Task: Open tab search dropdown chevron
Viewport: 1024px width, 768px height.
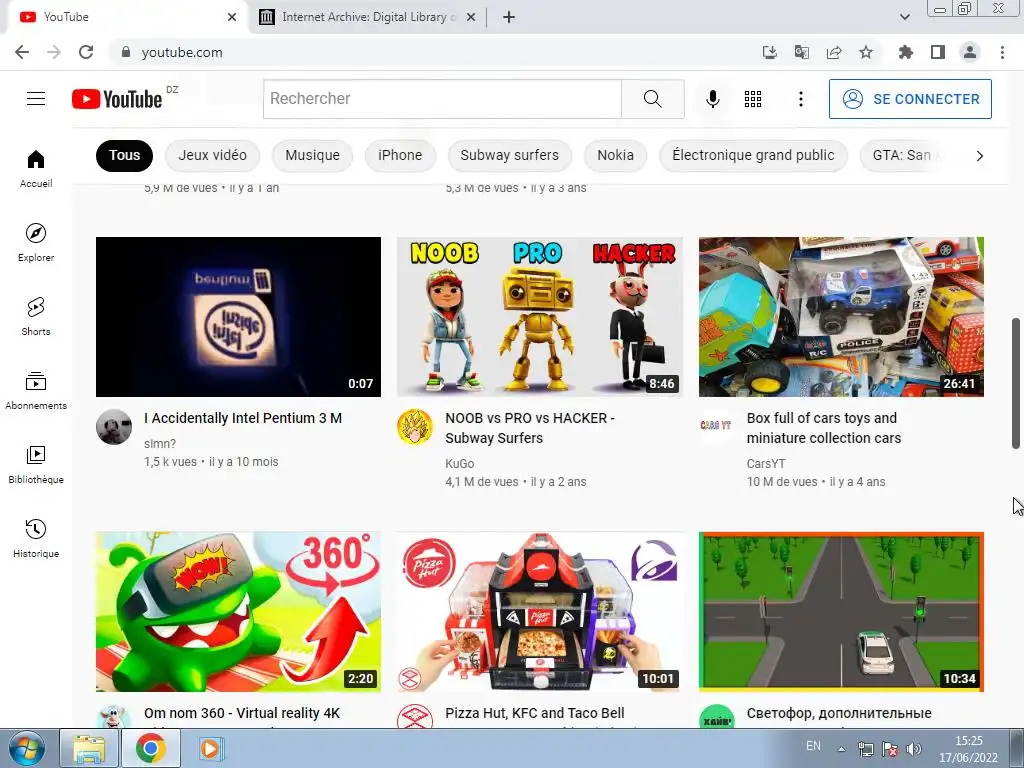Action: [x=905, y=17]
